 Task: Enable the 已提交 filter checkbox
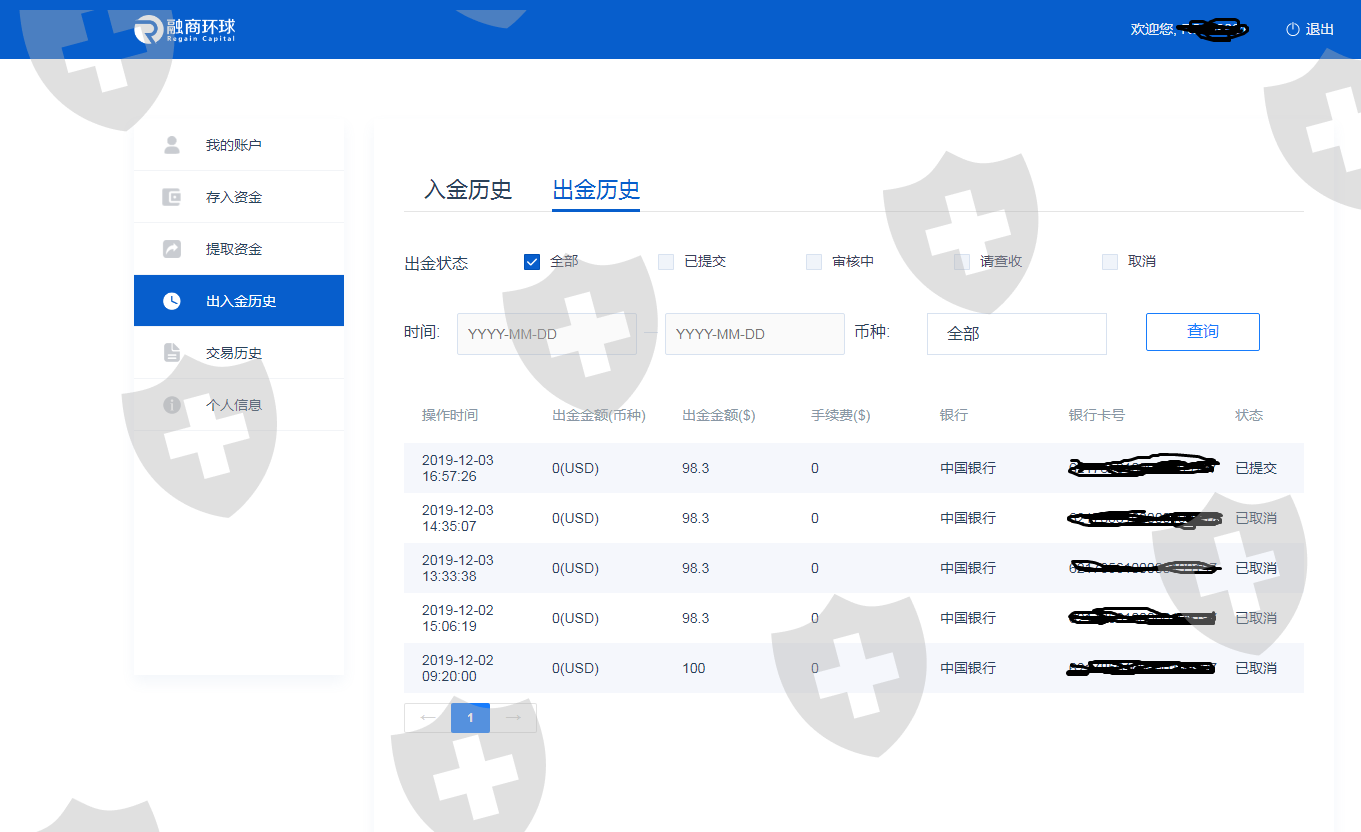[x=666, y=262]
